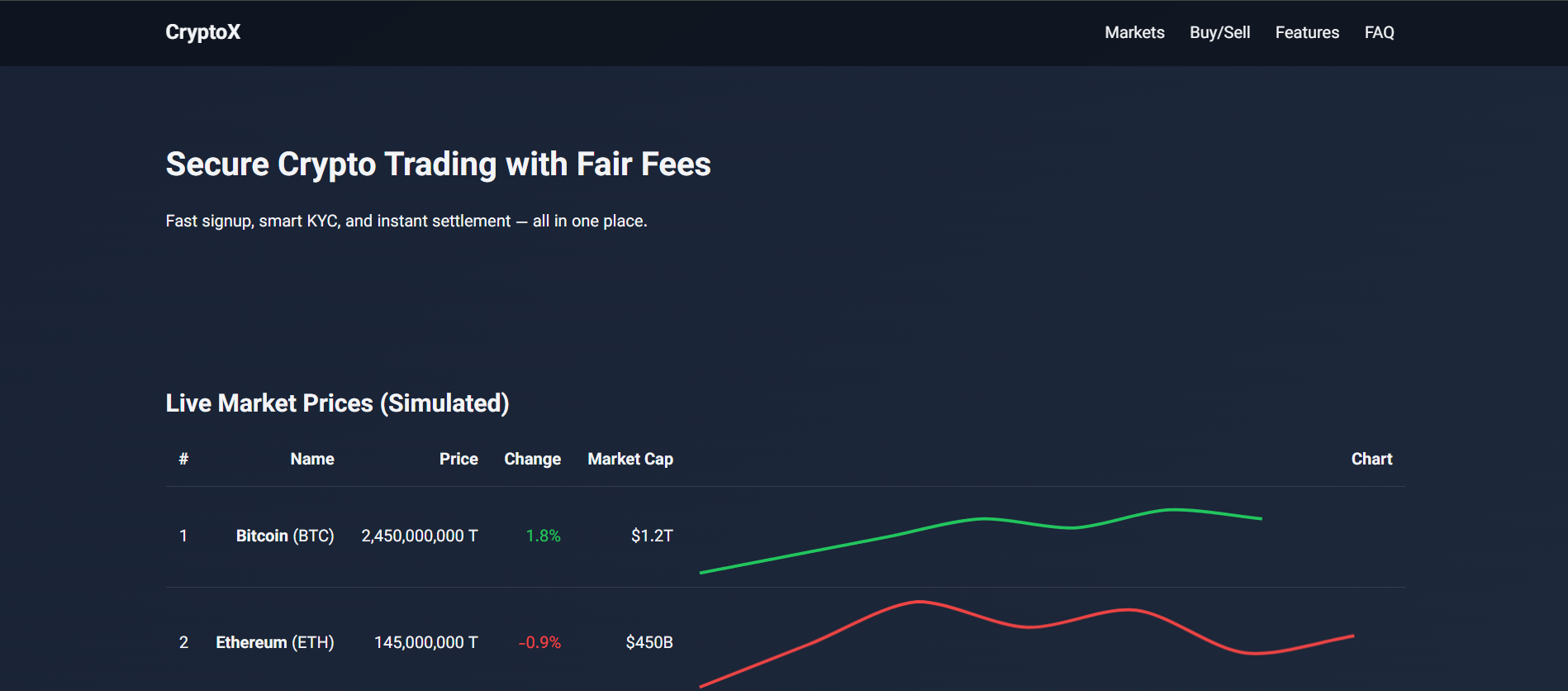1568x691 pixels.
Task: Click the Change column header
Action: click(532, 459)
